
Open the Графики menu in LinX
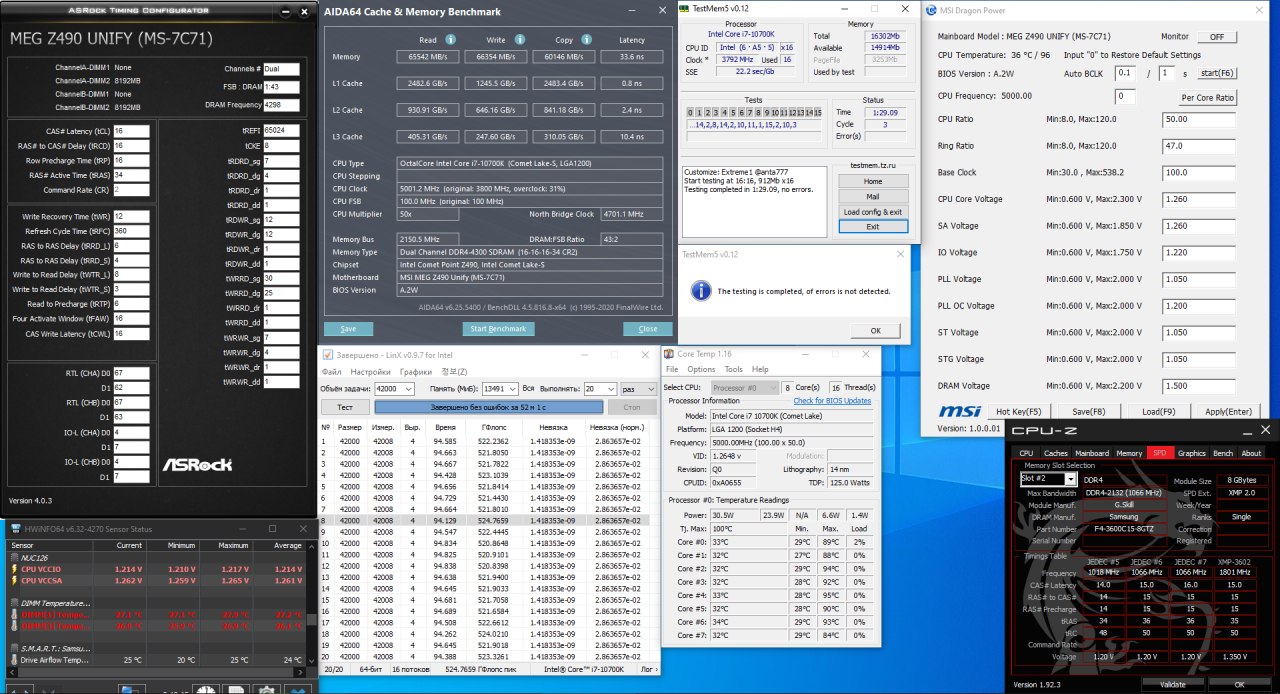(415, 371)
